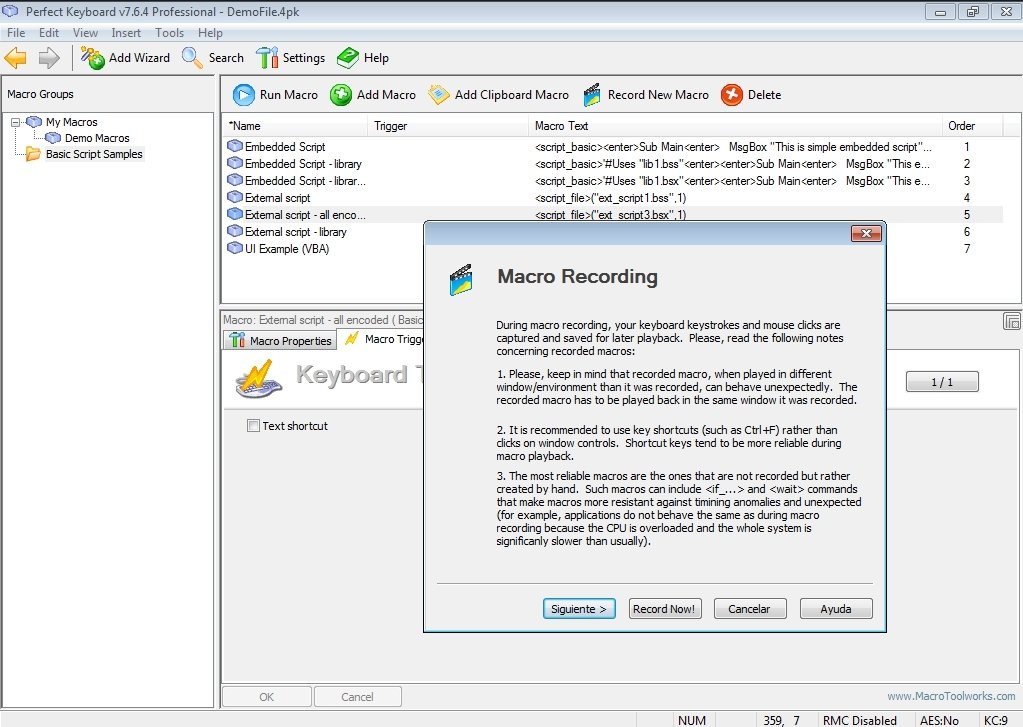Viewport: 1023px width, 727px height.
Task: Sort macros by the Trigger column
Action: pos(449,126)
